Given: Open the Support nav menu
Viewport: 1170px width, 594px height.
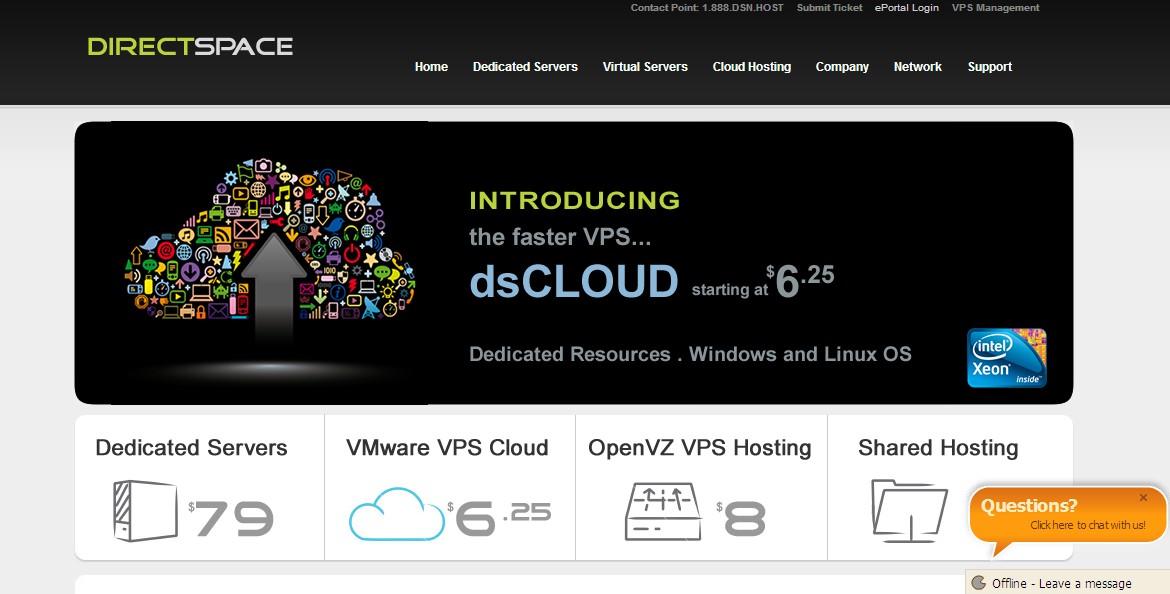Looking at the screenshot, I should coord(990,66).
